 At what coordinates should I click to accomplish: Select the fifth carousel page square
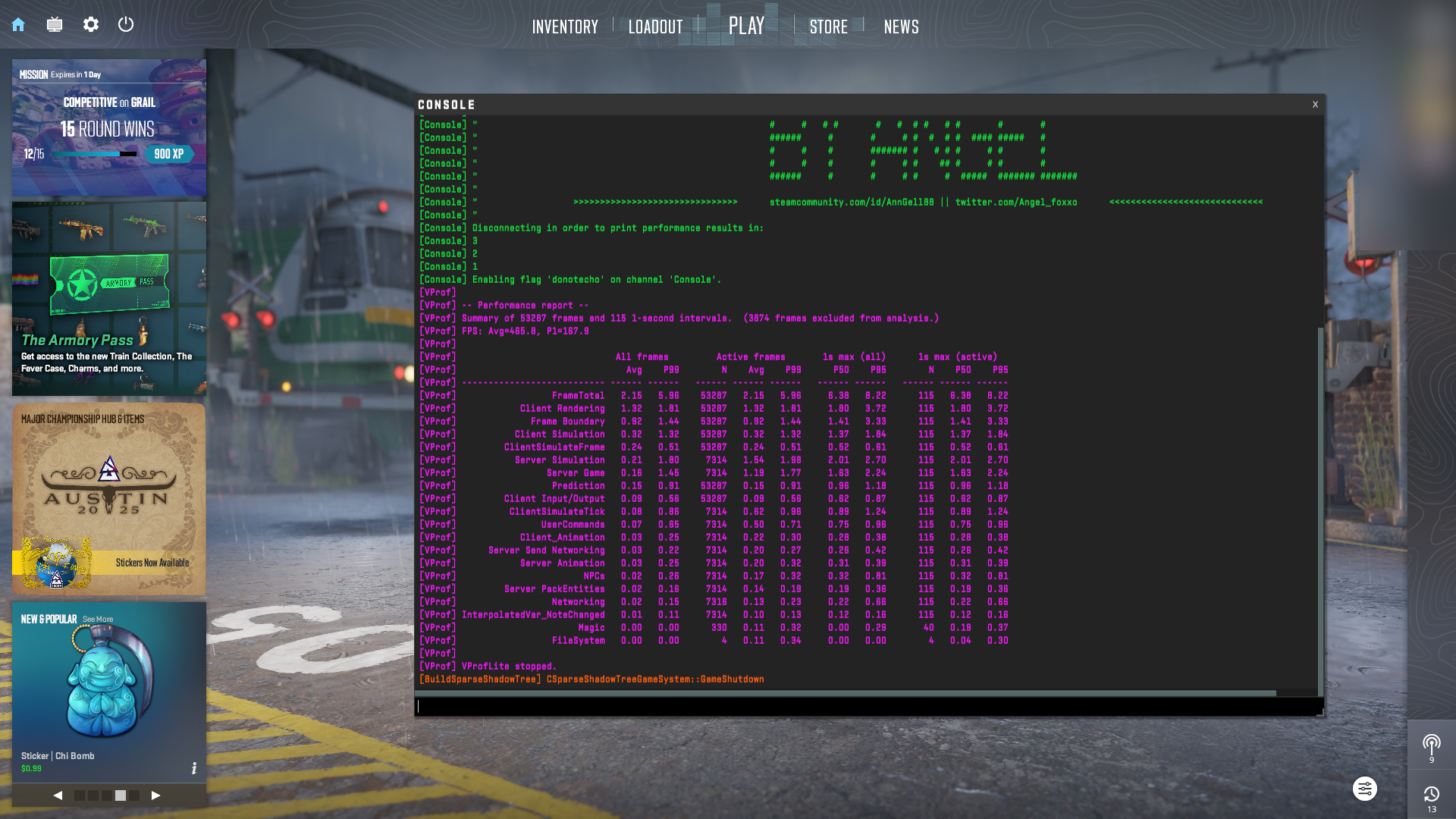point(134,795)
